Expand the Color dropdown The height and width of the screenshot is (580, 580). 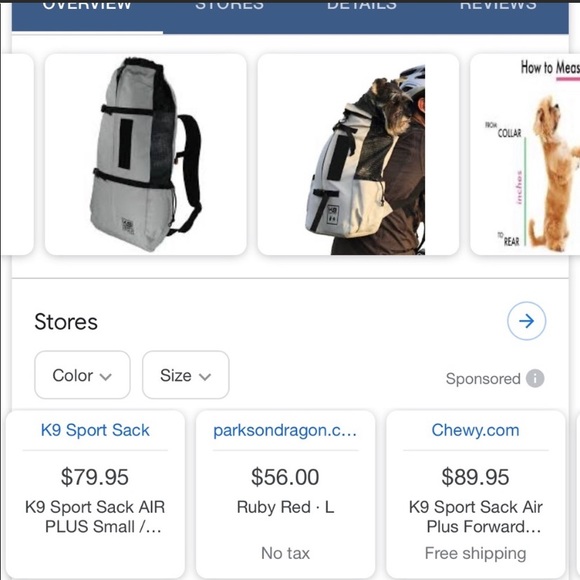coord(82,375)
